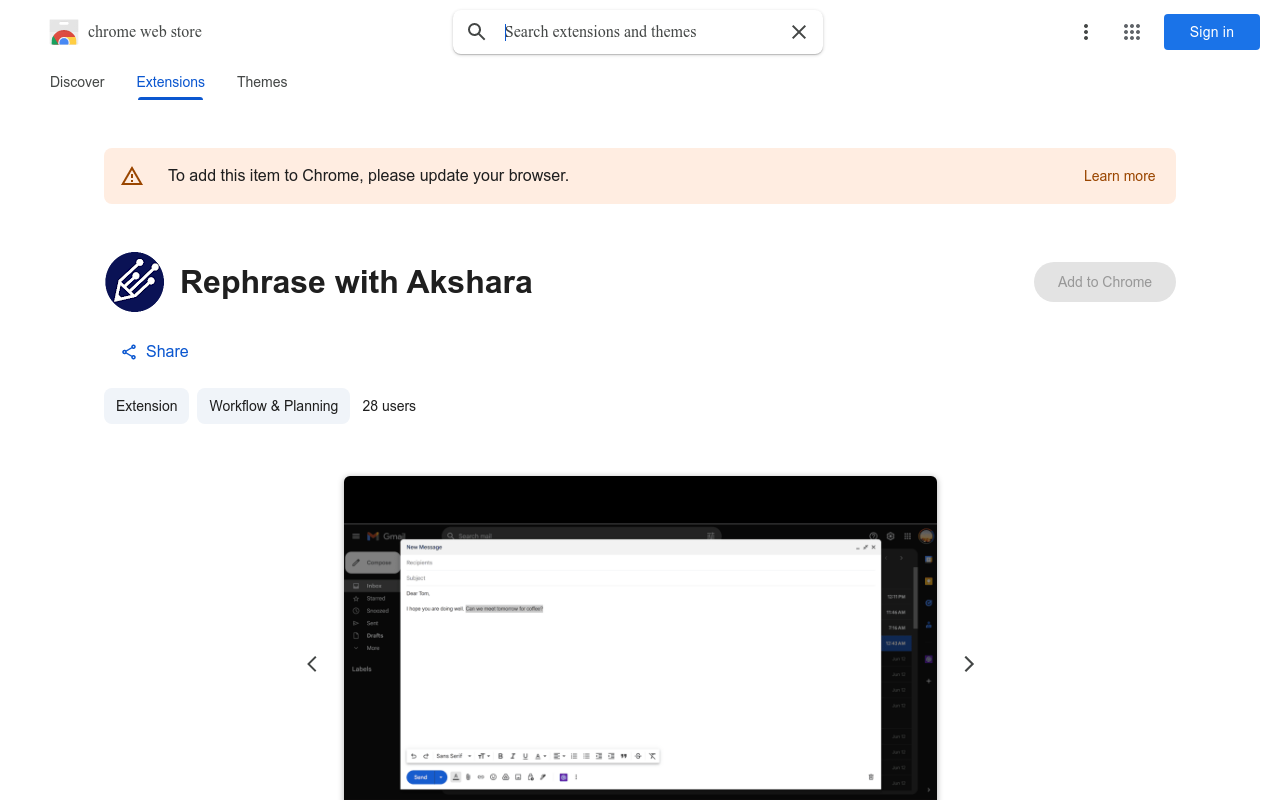Open the Gmail compose screenshot preview

point(640,638)
